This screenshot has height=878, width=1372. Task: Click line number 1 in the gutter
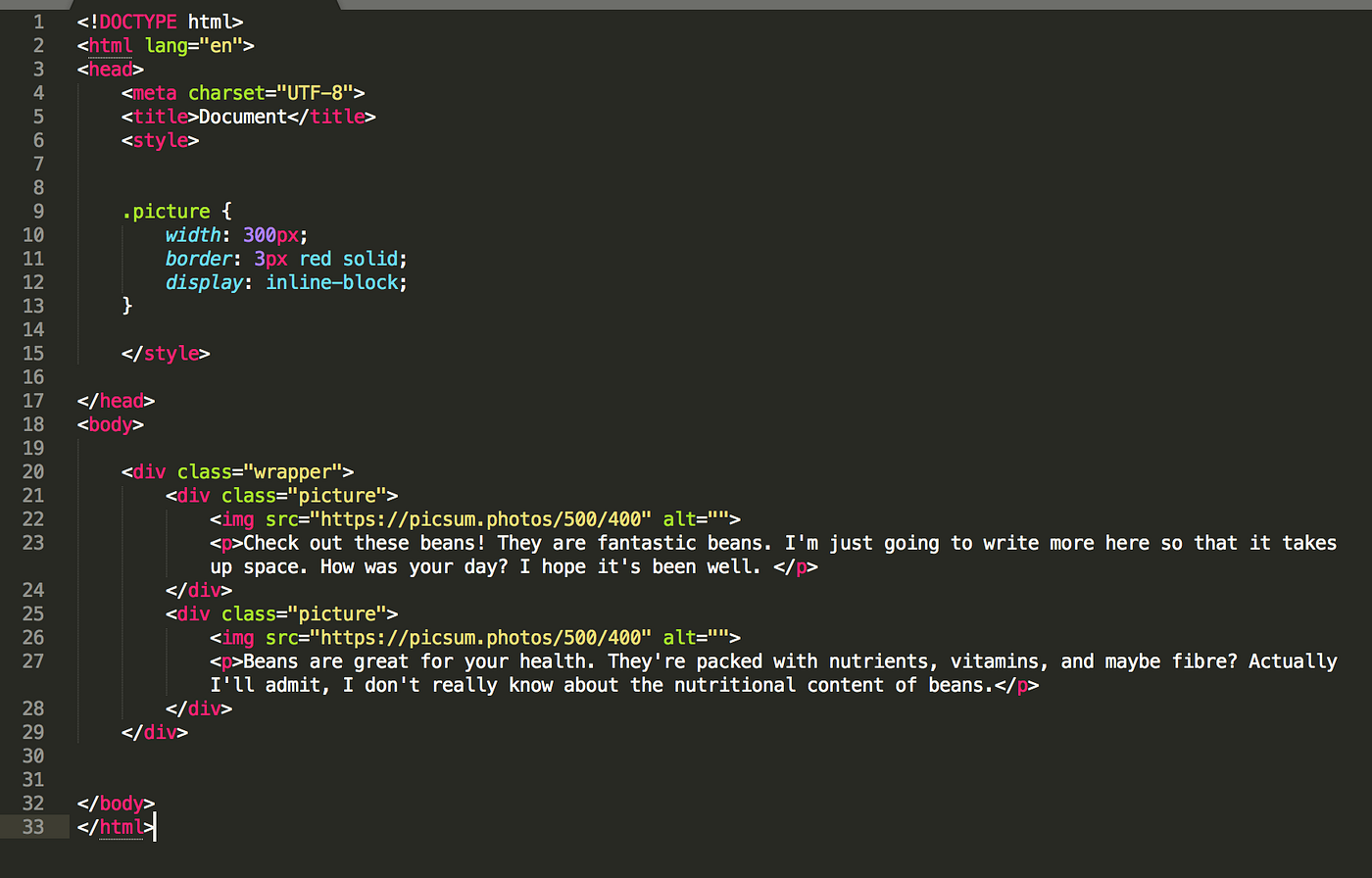point(38,22)
